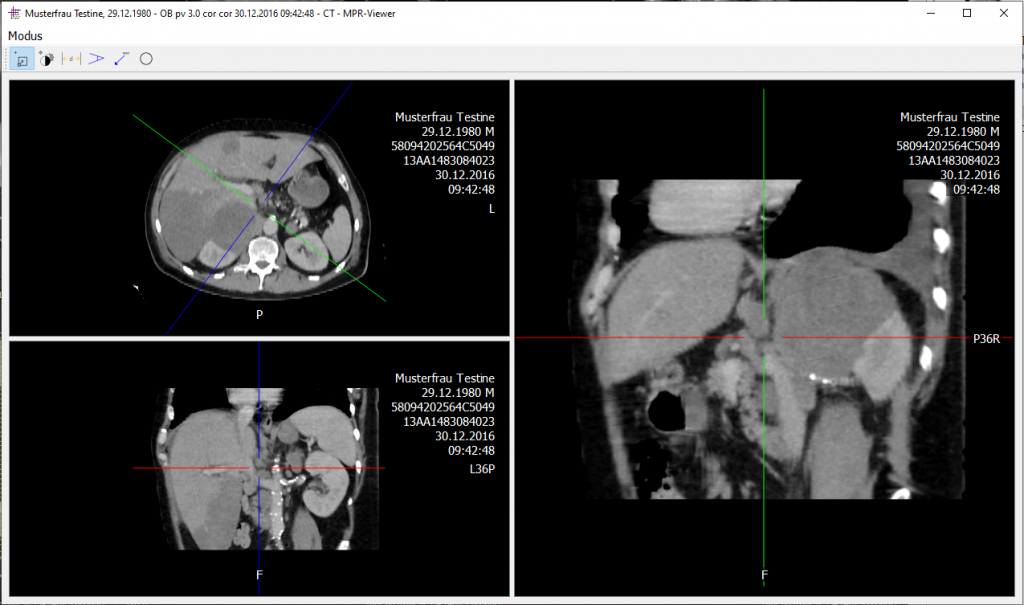1024x605 pixels.
Task: Choose the angle measurement tool
Action: point(96,59)
